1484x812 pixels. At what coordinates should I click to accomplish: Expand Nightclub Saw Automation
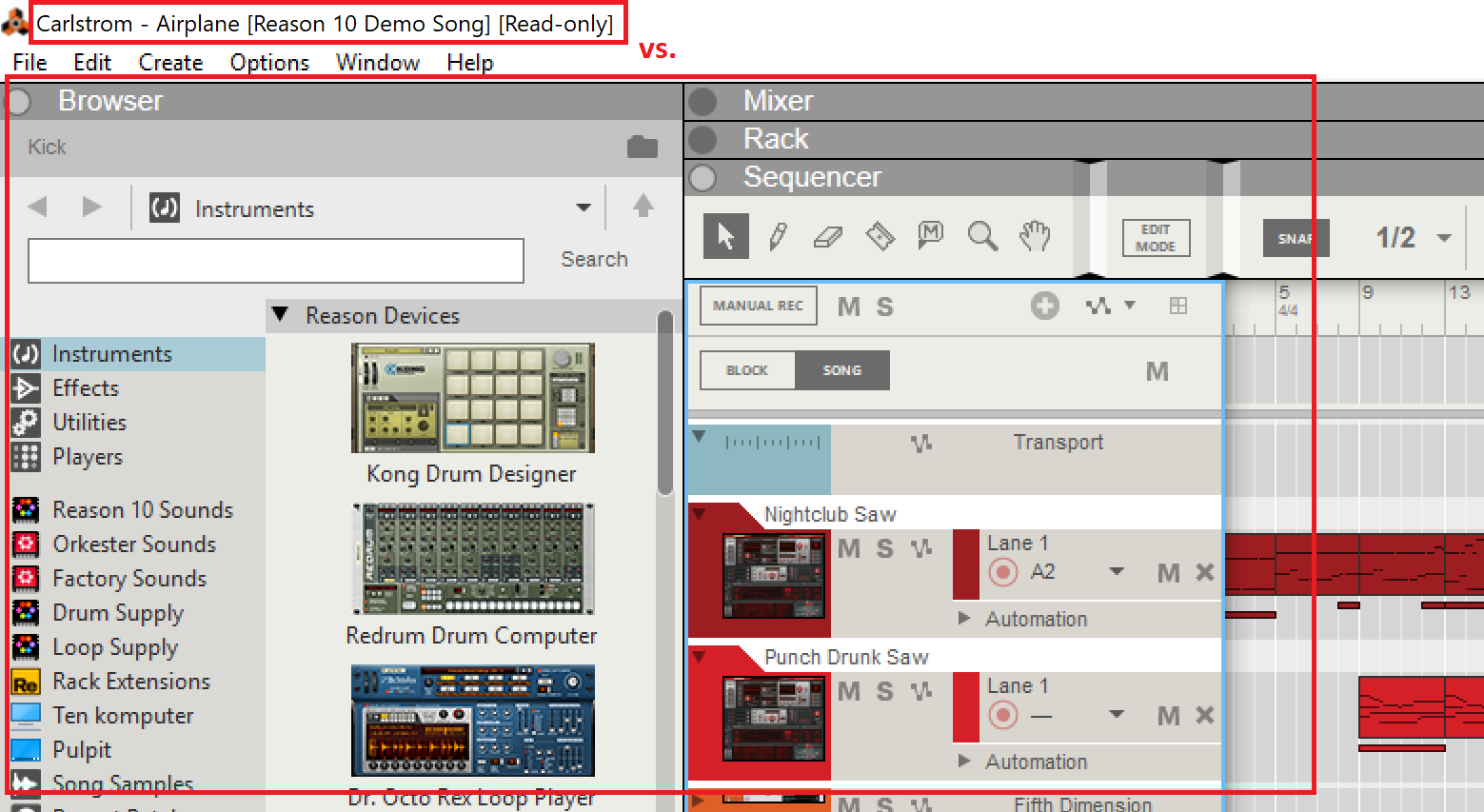(x=964, y=619)
